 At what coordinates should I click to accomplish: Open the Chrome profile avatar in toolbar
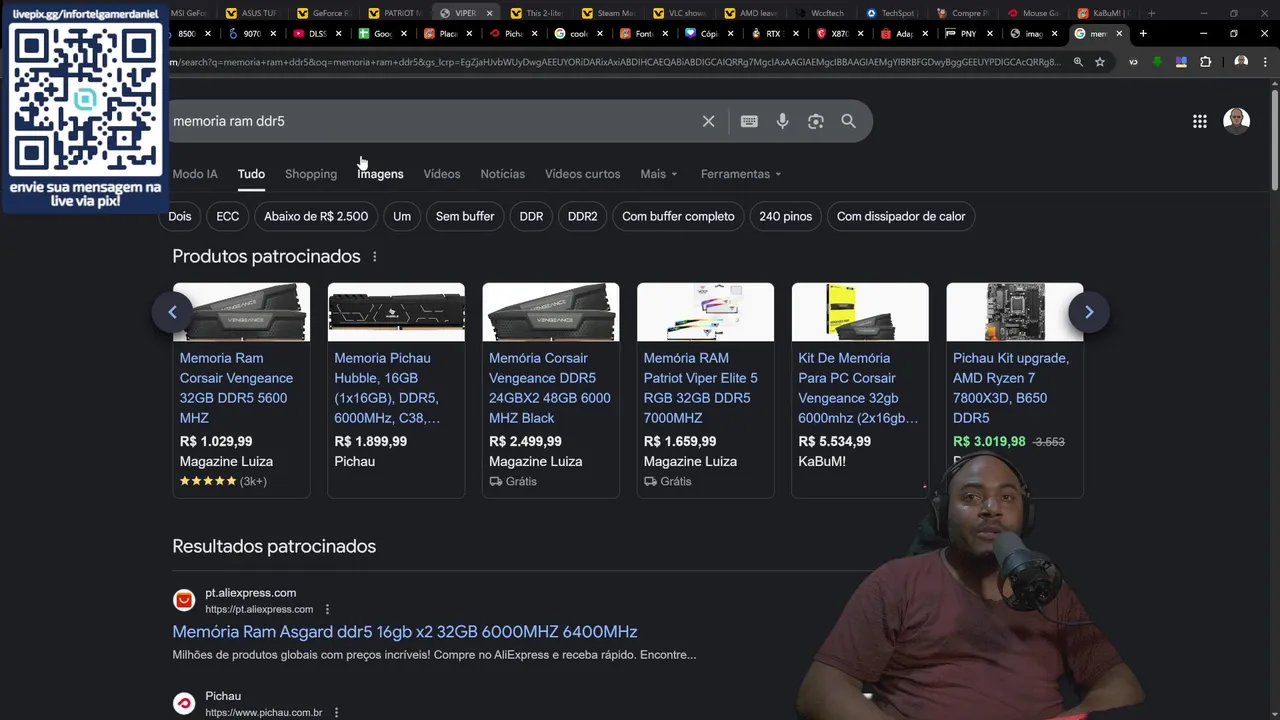point(1241,62)
